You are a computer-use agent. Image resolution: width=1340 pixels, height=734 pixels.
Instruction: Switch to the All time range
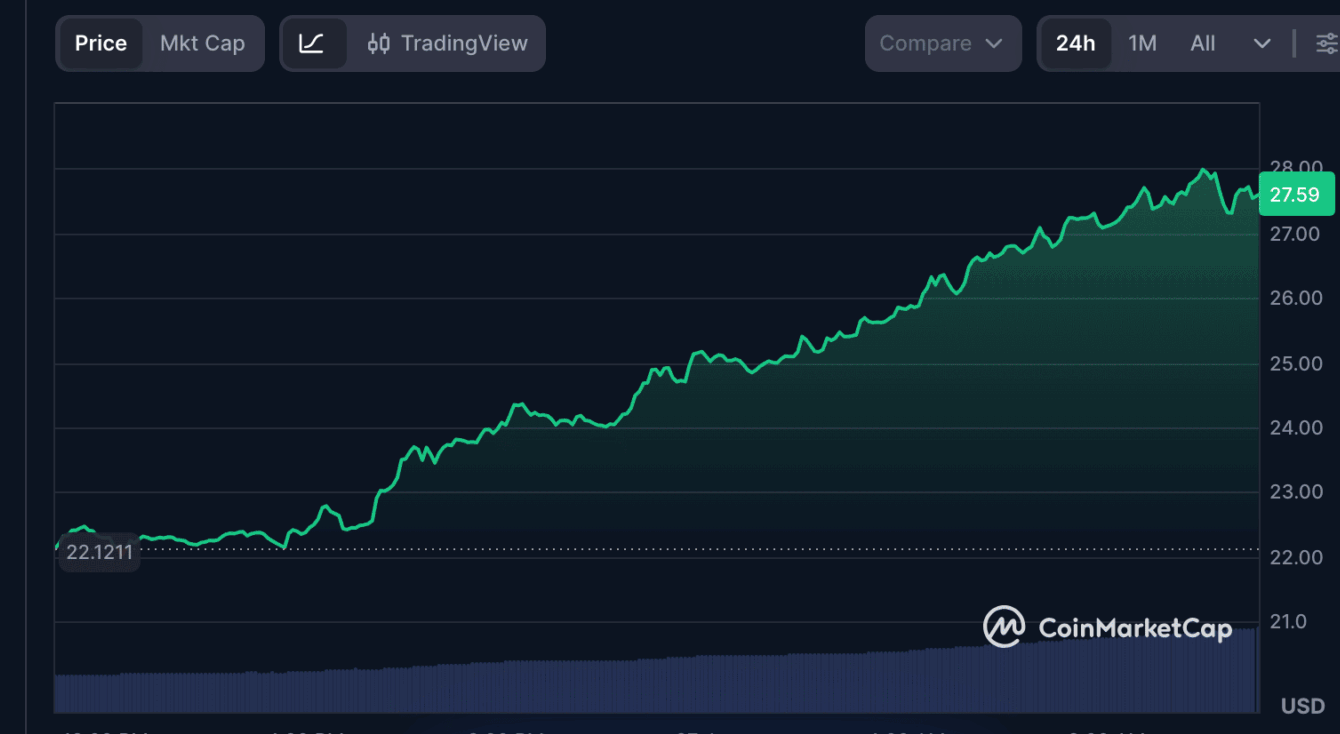(1203, 43)
